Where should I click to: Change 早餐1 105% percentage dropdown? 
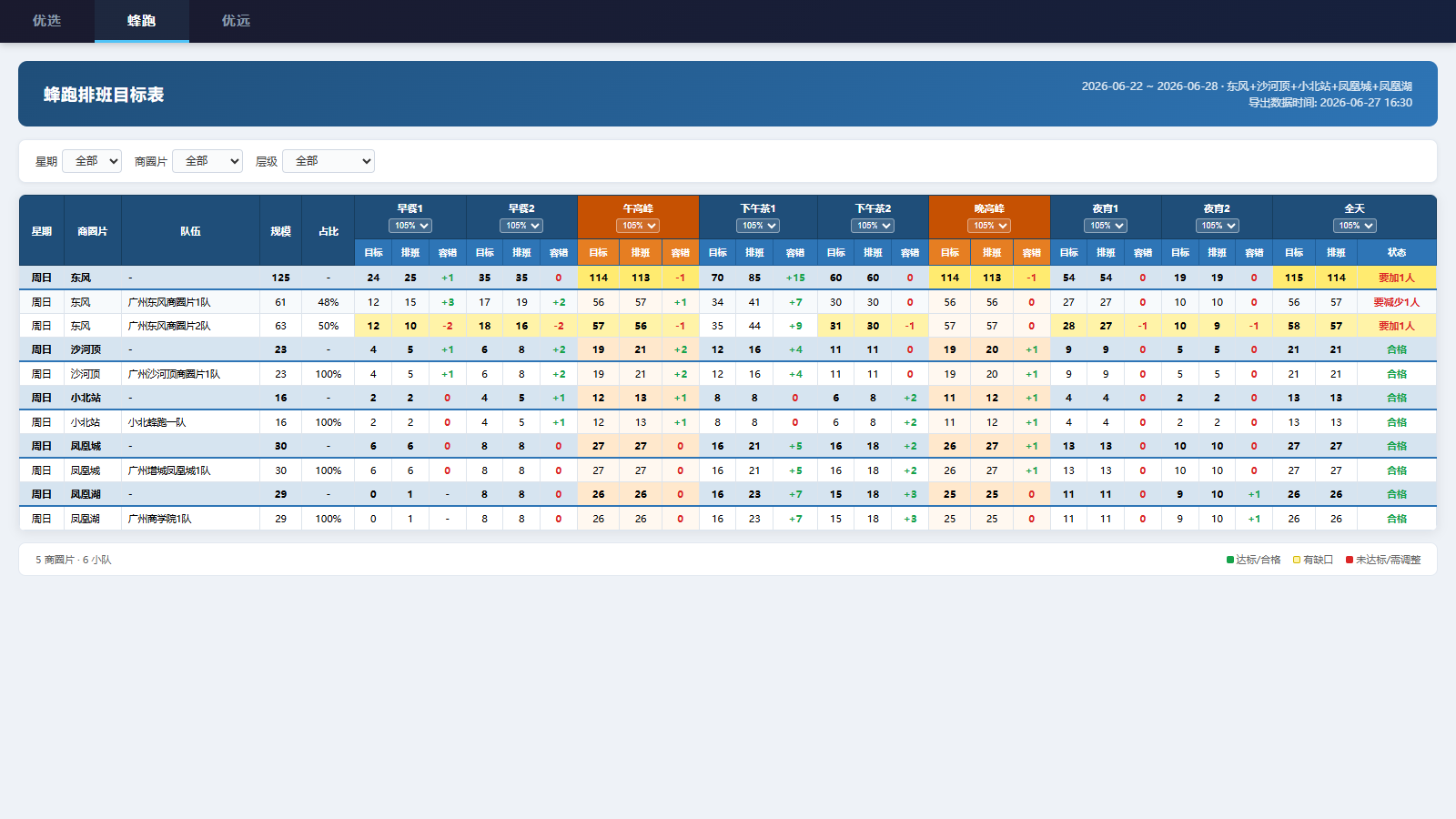(410, 226)
